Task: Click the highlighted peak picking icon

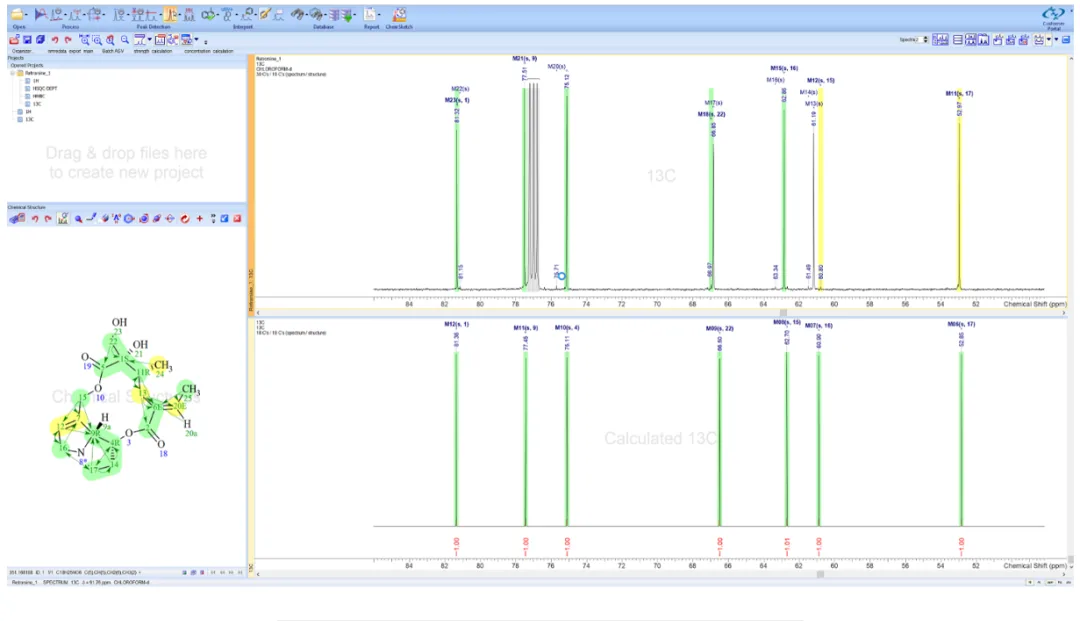Action: (170, 14)
